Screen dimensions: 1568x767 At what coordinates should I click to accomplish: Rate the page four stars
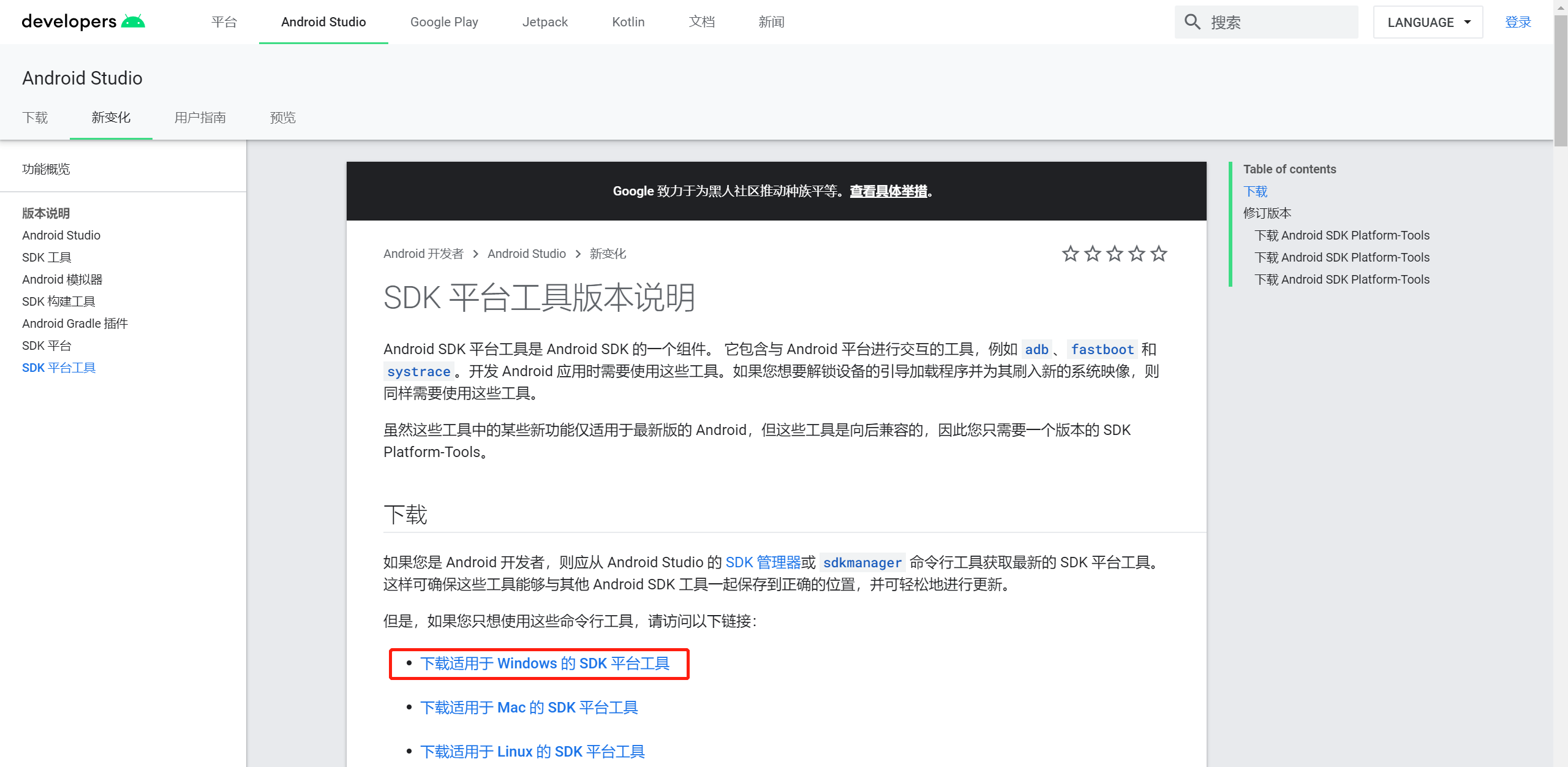click(x=1136, y=254)
